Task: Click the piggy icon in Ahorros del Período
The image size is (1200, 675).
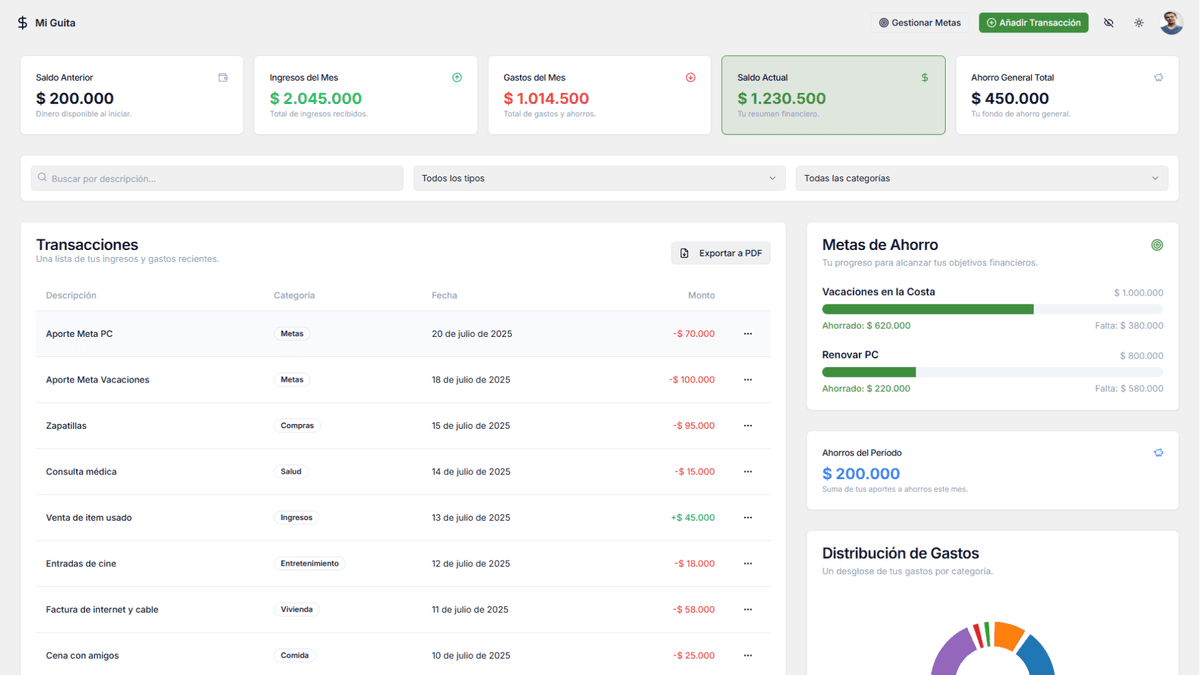Action: coord(1158,453)
